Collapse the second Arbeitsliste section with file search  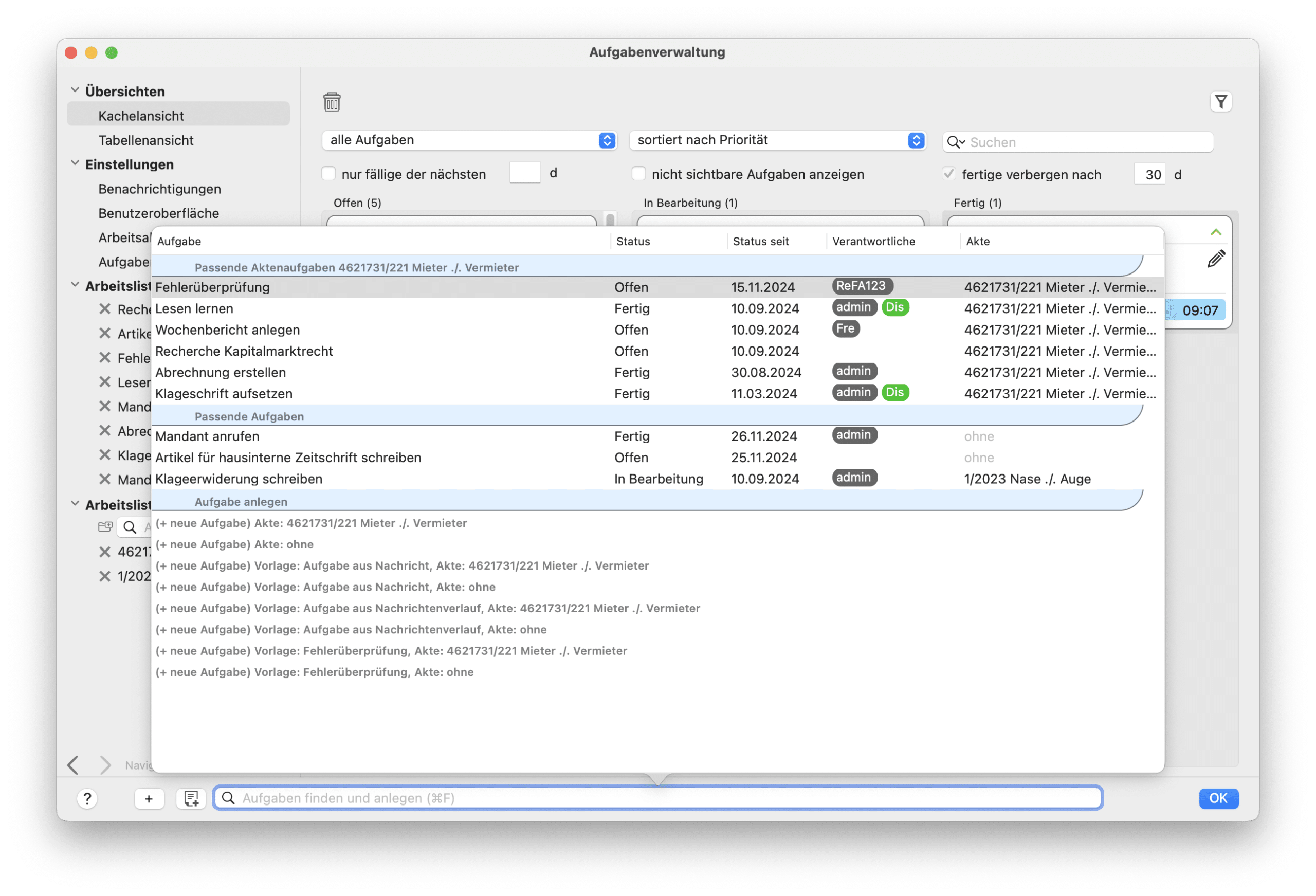tap(75, 503)
